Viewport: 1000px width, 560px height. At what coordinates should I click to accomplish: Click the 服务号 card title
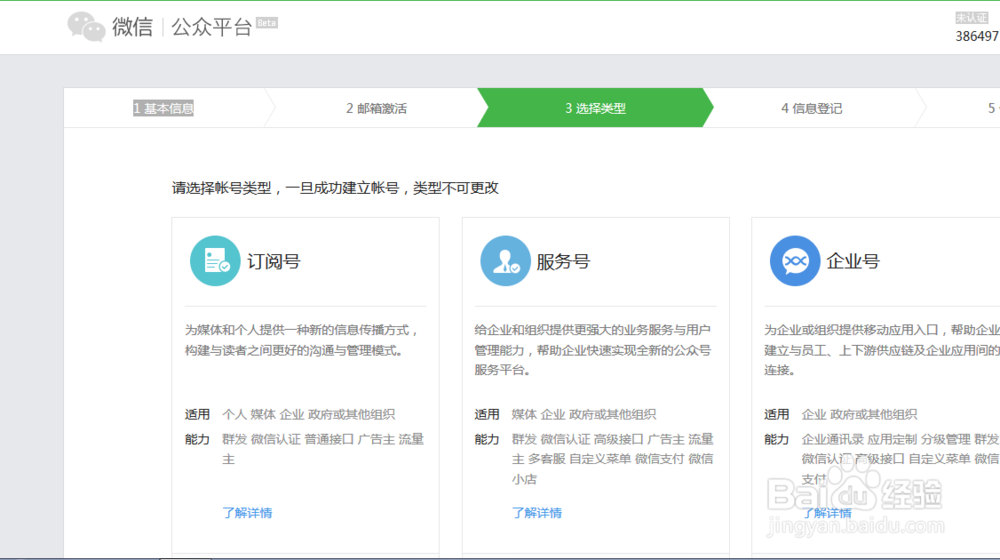[563, 262]
